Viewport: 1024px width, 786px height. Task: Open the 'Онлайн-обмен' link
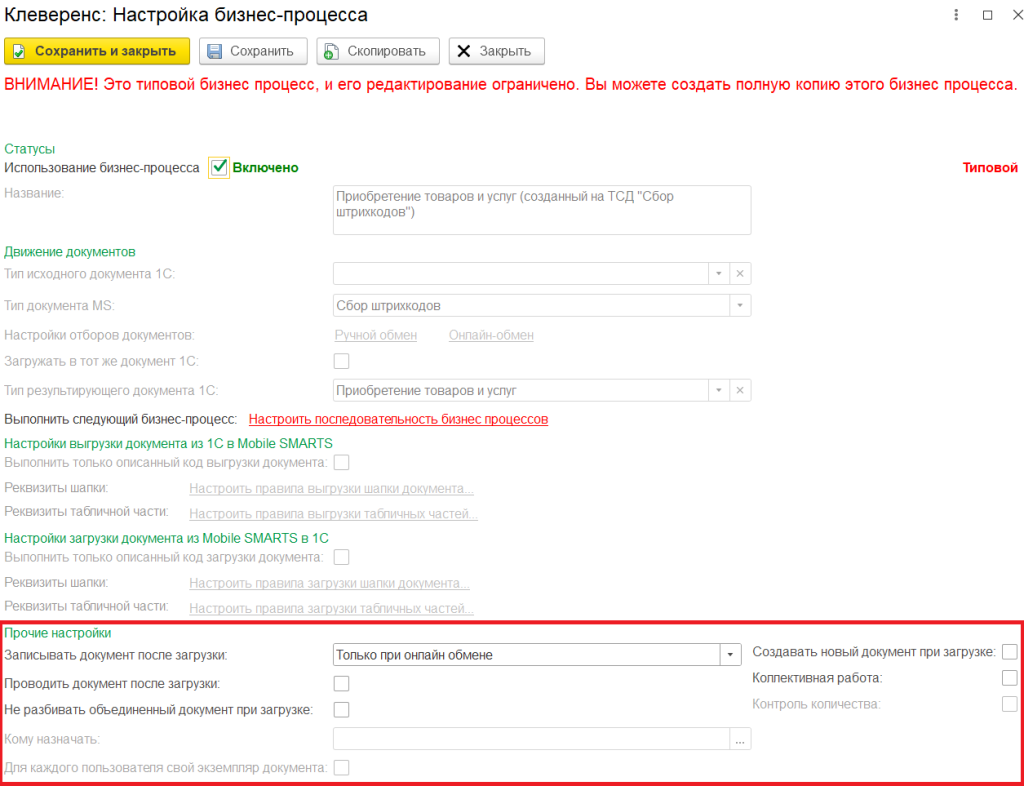point(491,335)
